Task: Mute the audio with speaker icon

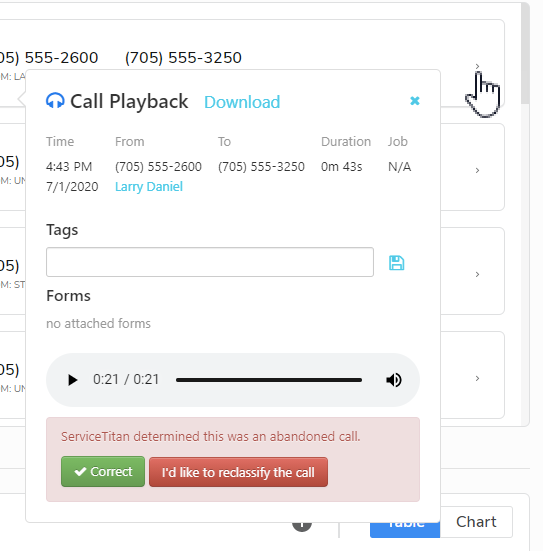Action: tap(394, 380)
